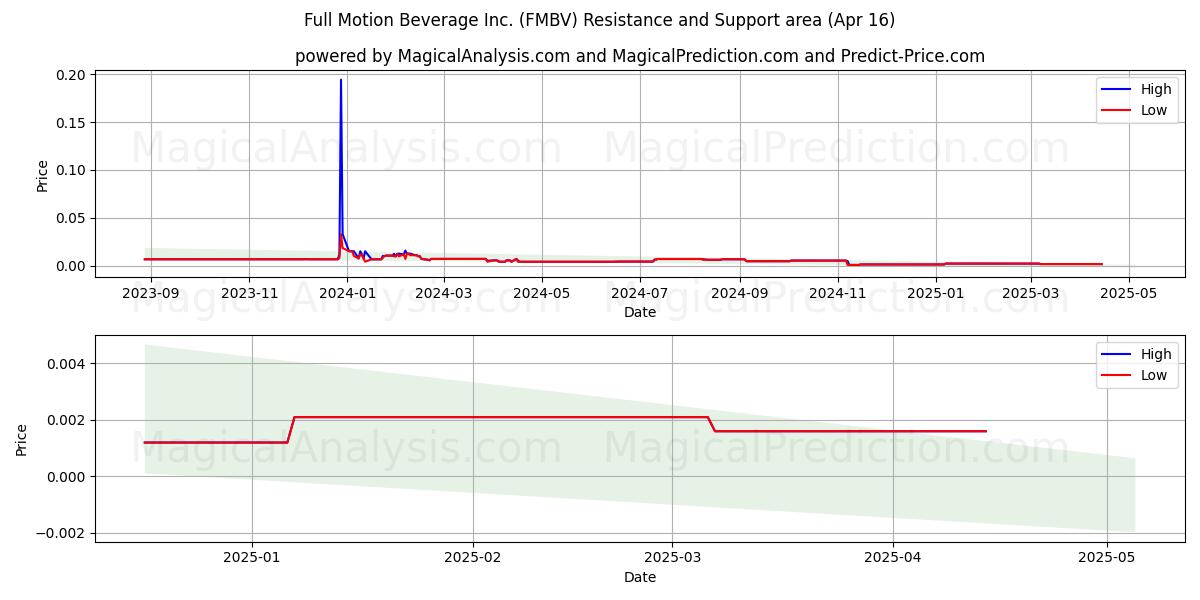Click the 'Date' axis label under bottom chart
The image size is (1200, 600).
(x=640, y=577)
